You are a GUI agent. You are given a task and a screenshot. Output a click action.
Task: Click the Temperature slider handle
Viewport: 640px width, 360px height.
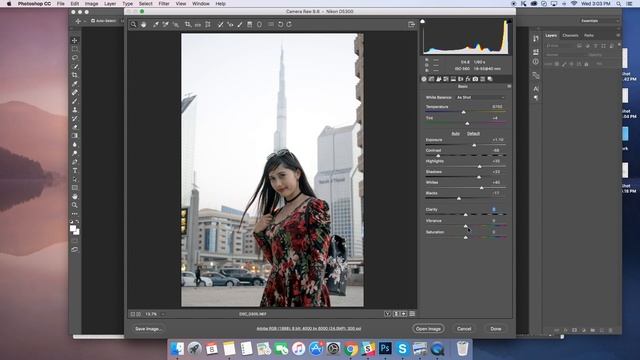coord(463,112)
